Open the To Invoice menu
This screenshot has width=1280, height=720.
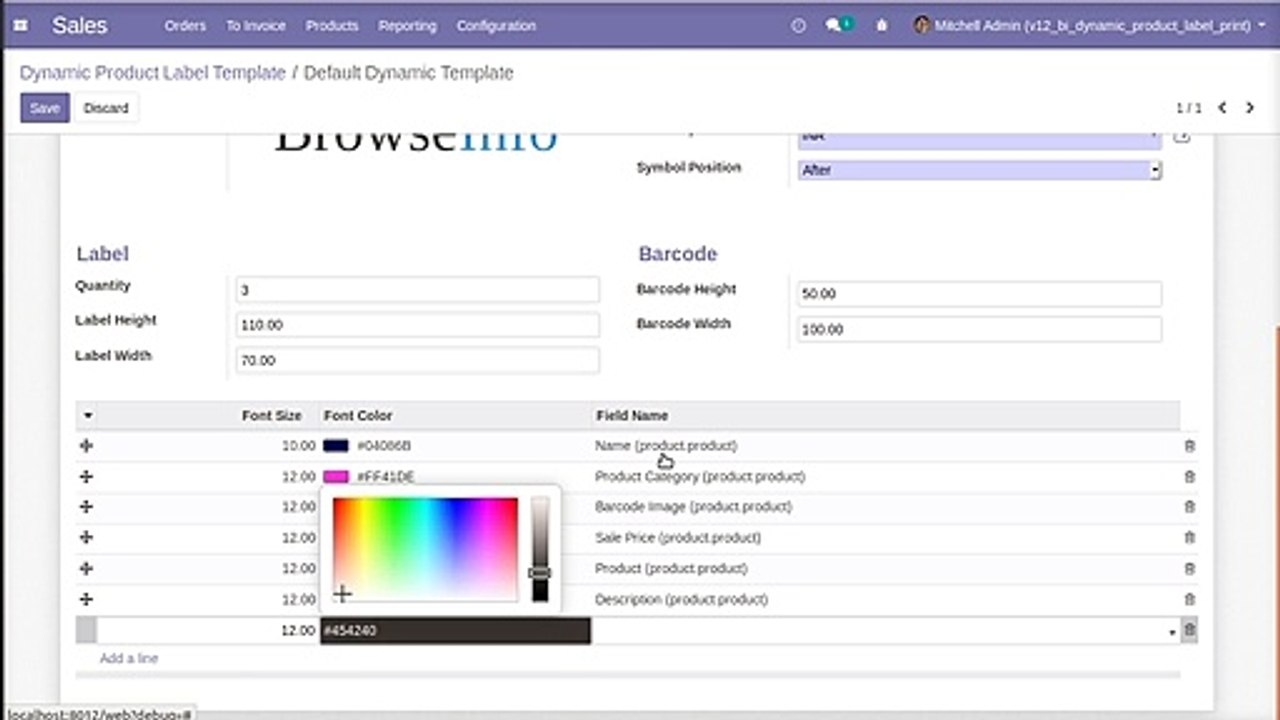click(255, 26)
